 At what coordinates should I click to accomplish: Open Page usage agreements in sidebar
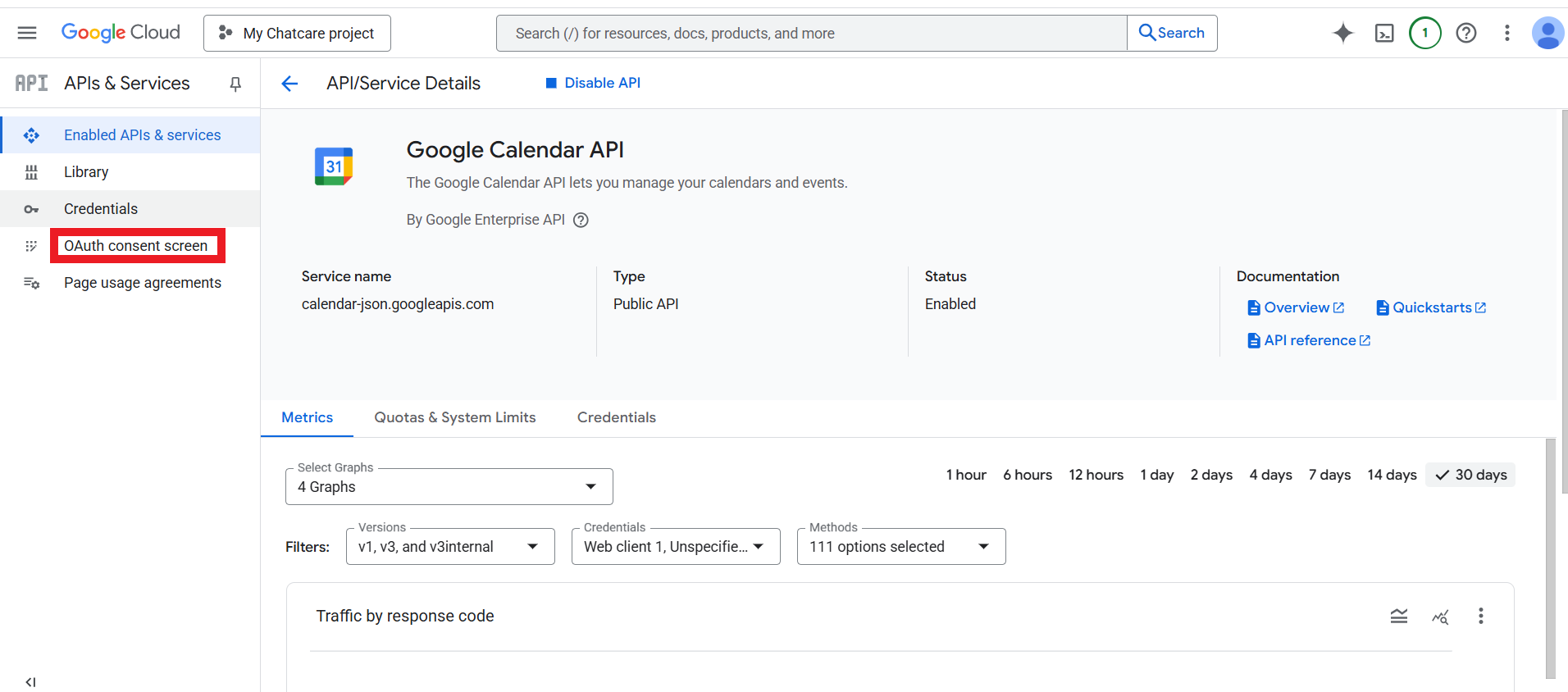click(x=130, y=283)
